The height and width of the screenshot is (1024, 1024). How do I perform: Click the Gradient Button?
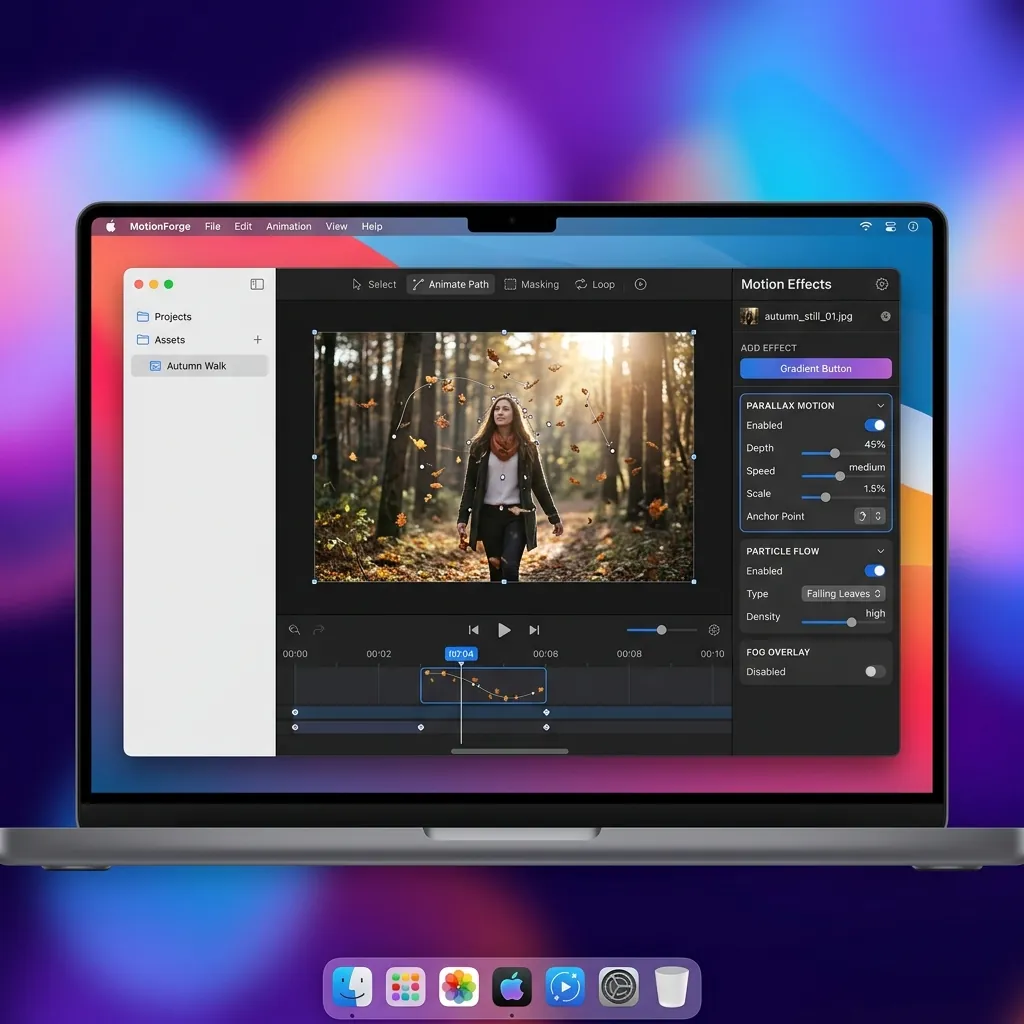816,368
